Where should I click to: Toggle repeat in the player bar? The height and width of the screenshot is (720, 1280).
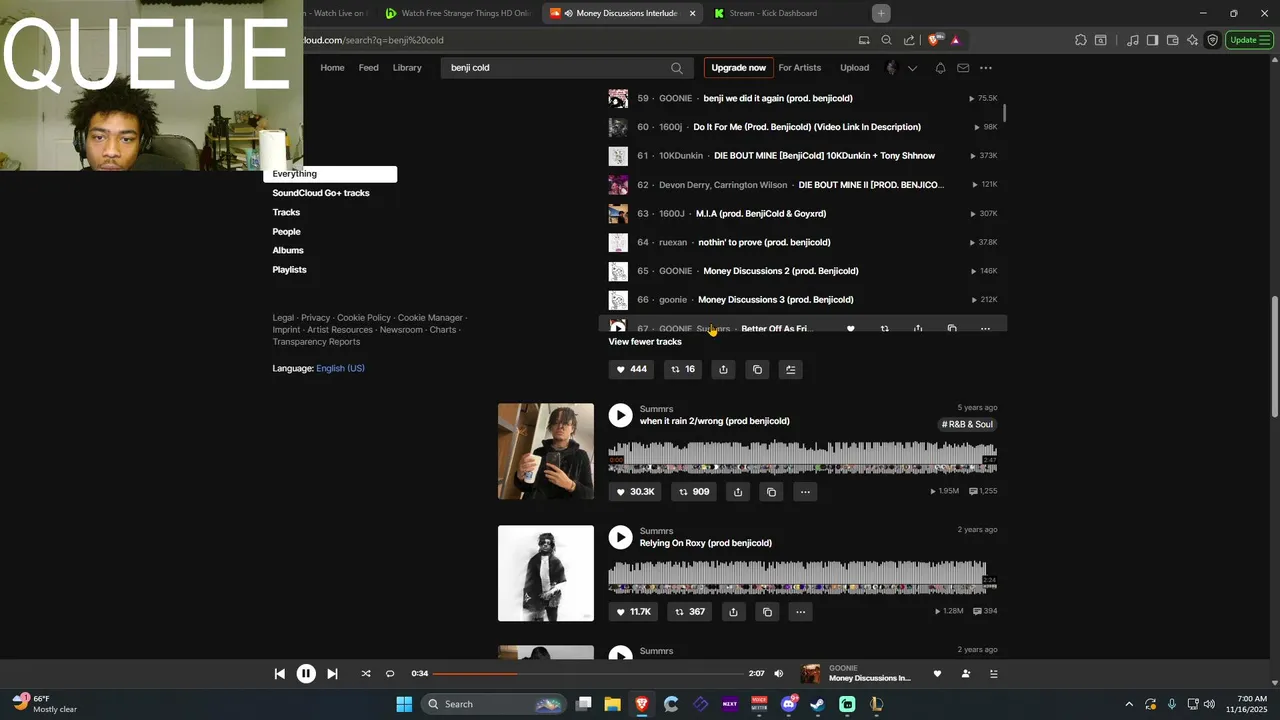coord(390,674)
